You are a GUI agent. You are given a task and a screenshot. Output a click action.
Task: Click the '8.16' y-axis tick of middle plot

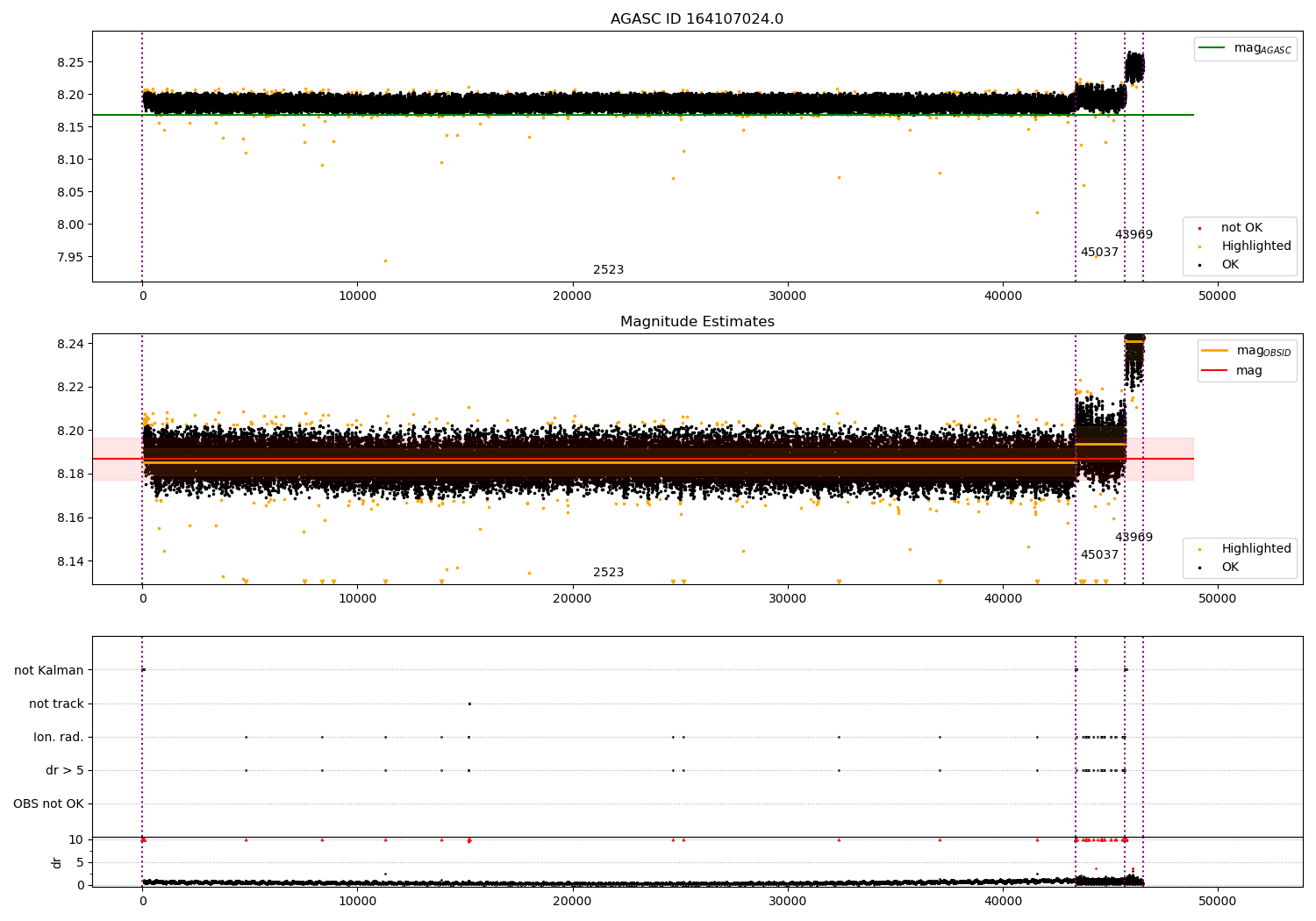click(70, 518)
